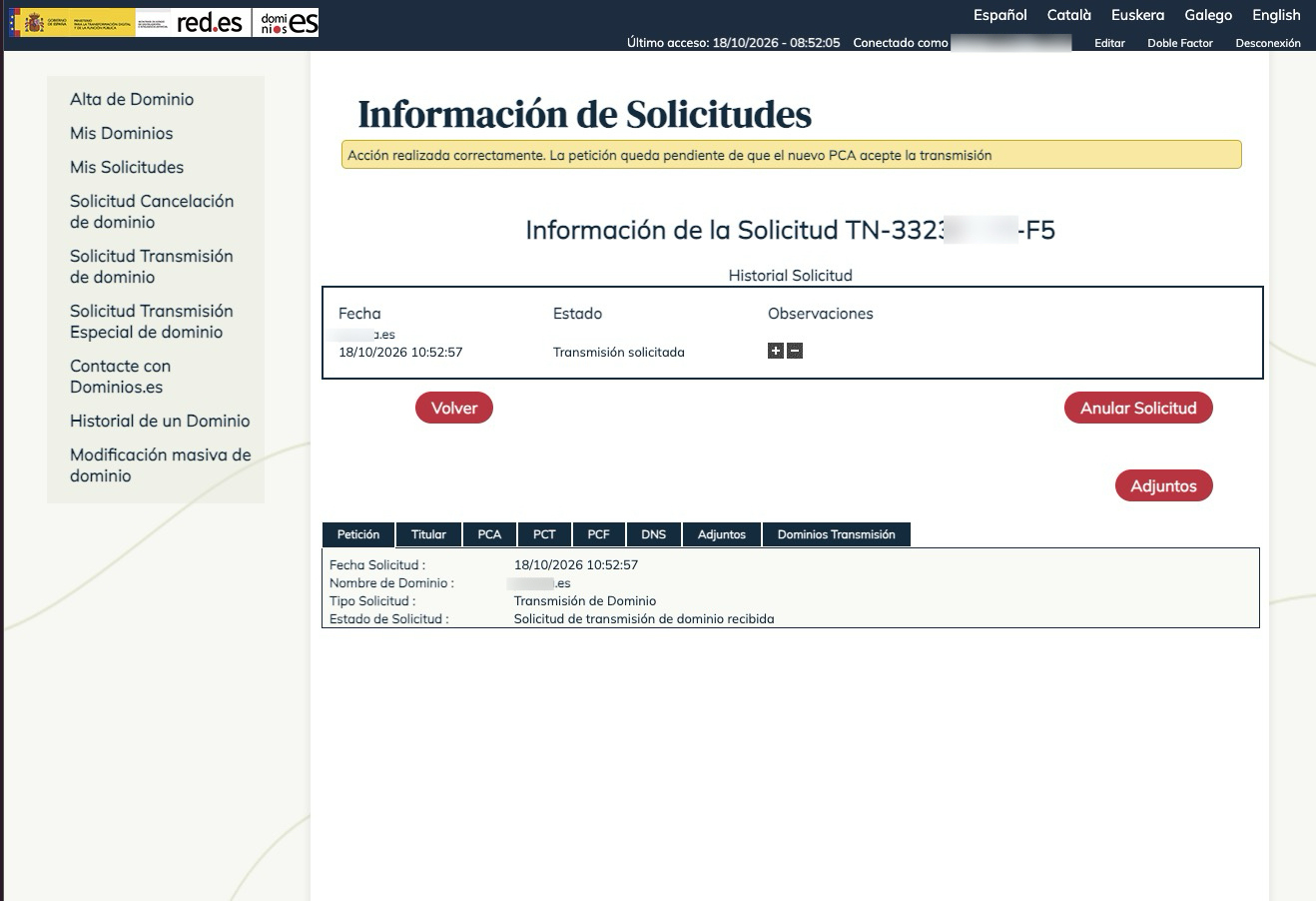This screenshot has height=901, width=1316.
Task: Open Mis Dominios in sidebar
Action: click(122, 133)
